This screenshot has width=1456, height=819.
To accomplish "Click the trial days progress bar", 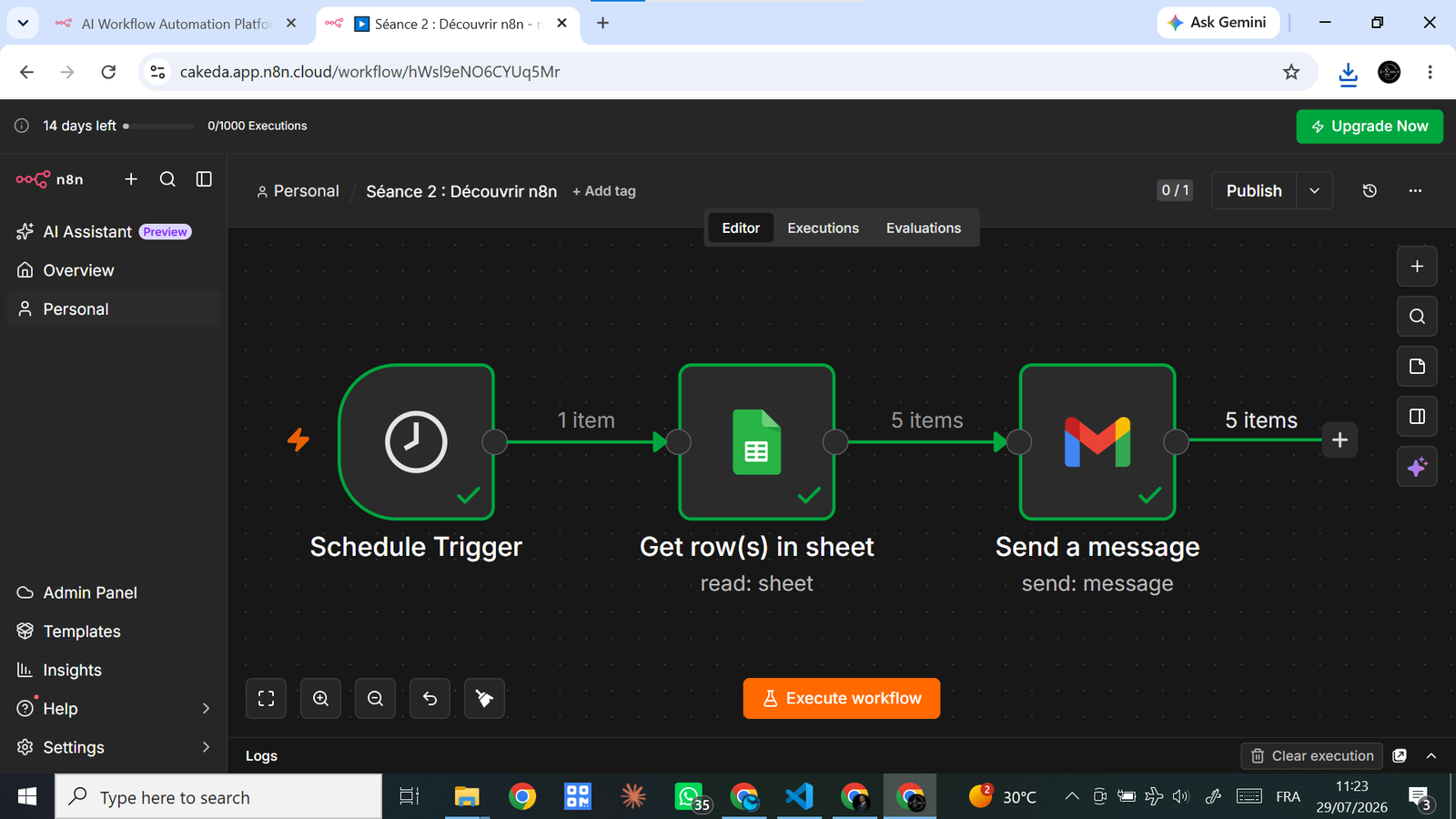I will tap(158, 126).
